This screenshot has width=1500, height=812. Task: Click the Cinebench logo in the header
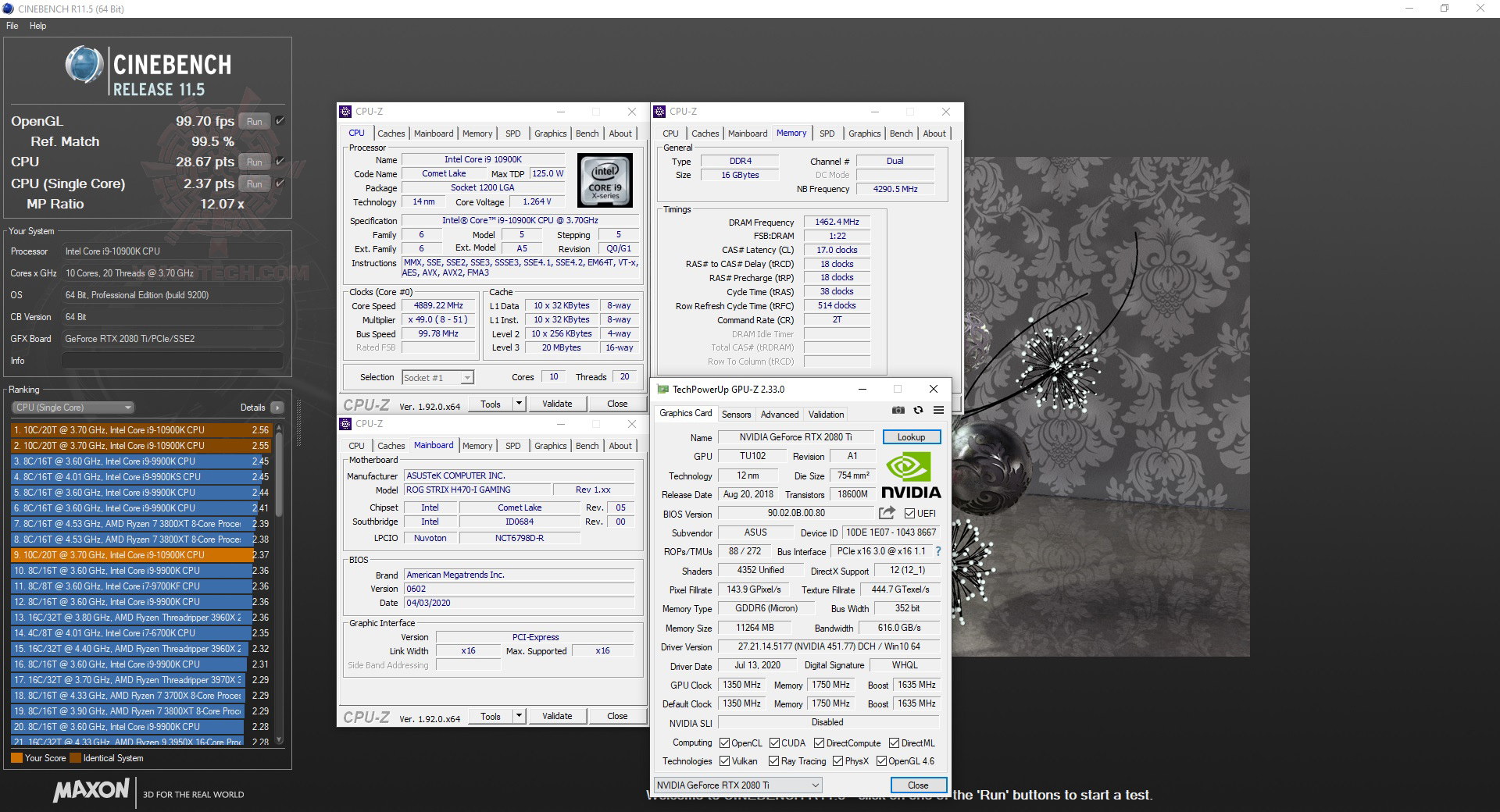tap(82, 69)
